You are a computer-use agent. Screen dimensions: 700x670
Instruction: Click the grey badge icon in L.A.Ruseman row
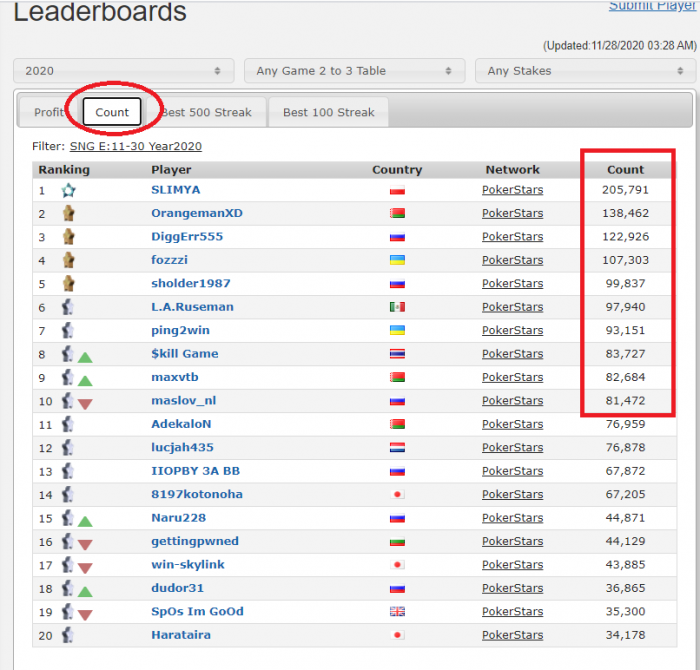click(x=67, y=307)
